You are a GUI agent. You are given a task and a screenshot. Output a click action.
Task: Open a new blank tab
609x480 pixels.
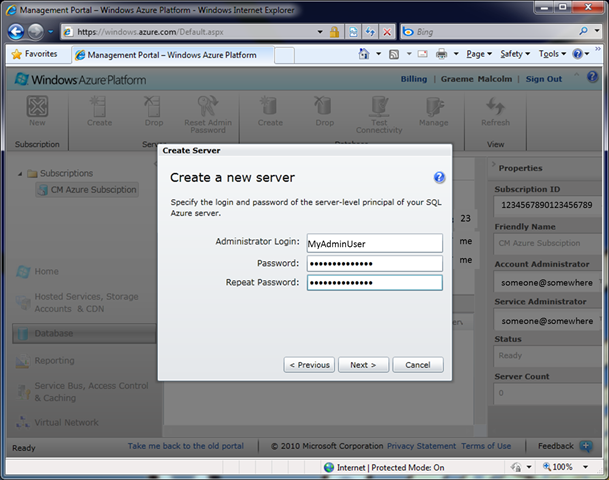coord(284,56)
